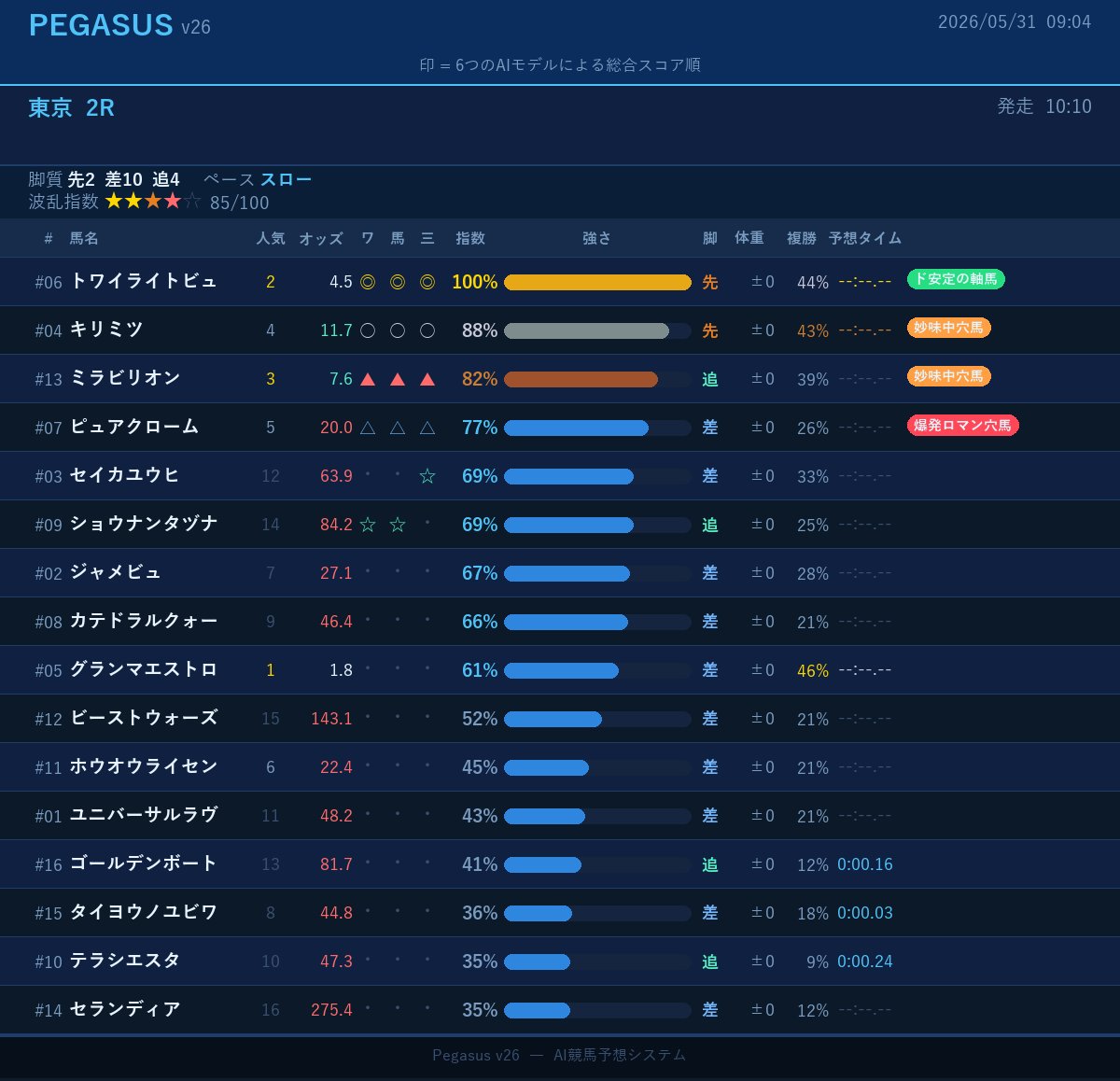Viewport: 1120px width, 1081px height.
Task: Click the odds value 275.4
Action: 331,1010
